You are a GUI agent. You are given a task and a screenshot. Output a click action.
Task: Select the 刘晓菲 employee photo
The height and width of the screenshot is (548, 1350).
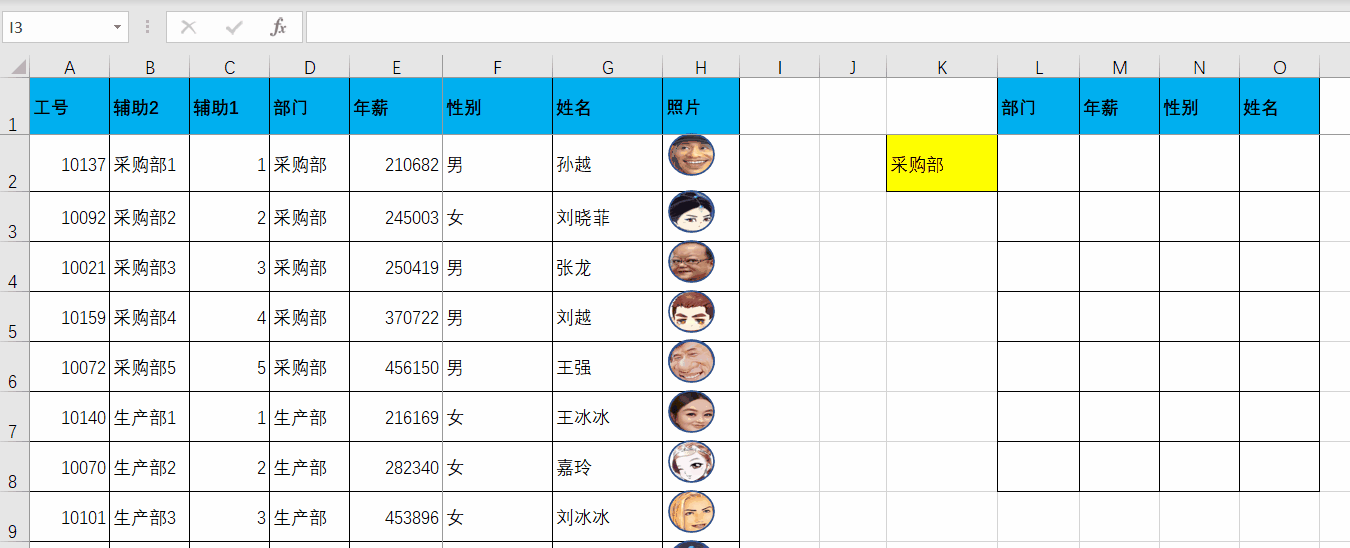[691, 212]
